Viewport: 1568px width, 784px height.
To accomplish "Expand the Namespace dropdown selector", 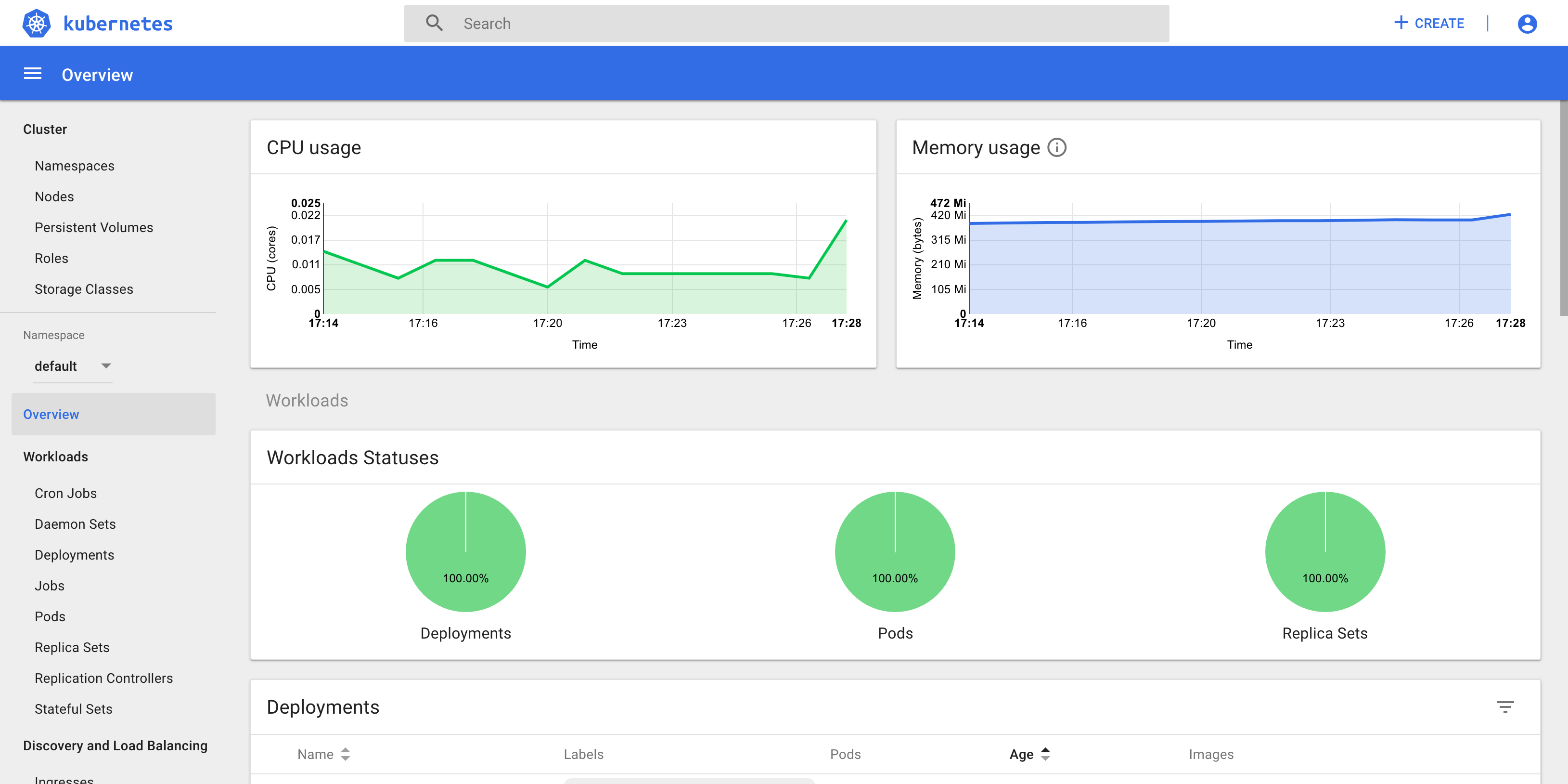I will point(106,366).
